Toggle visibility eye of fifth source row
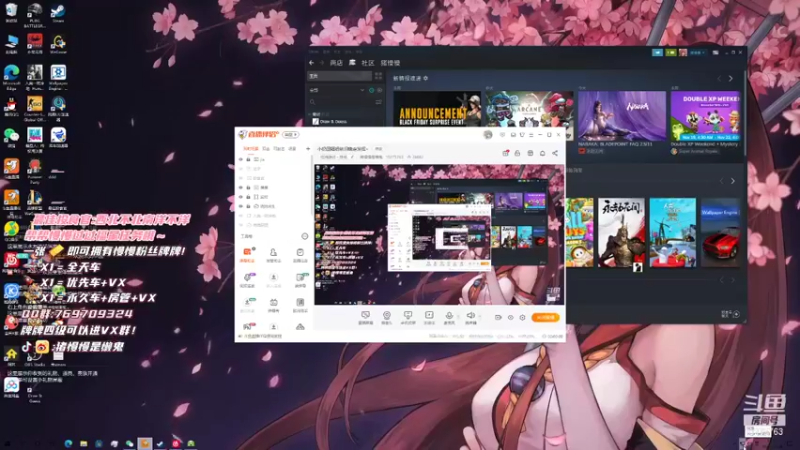Screen dimensions: 800x450 (x=241, y=197)
